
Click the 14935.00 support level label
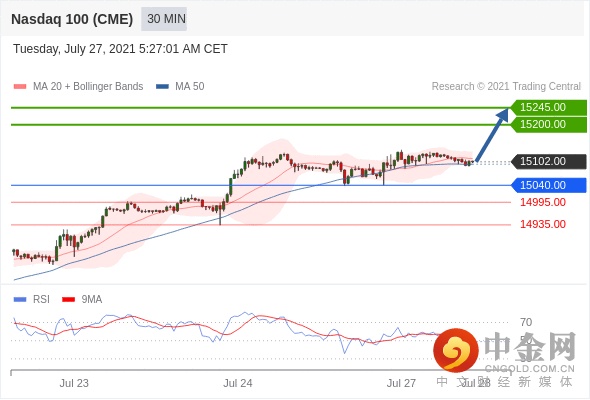(x=543, y=224)
